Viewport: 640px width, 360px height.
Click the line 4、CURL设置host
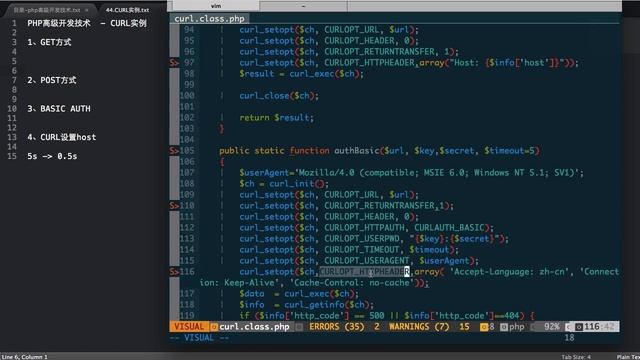click(x=62, y=137)
